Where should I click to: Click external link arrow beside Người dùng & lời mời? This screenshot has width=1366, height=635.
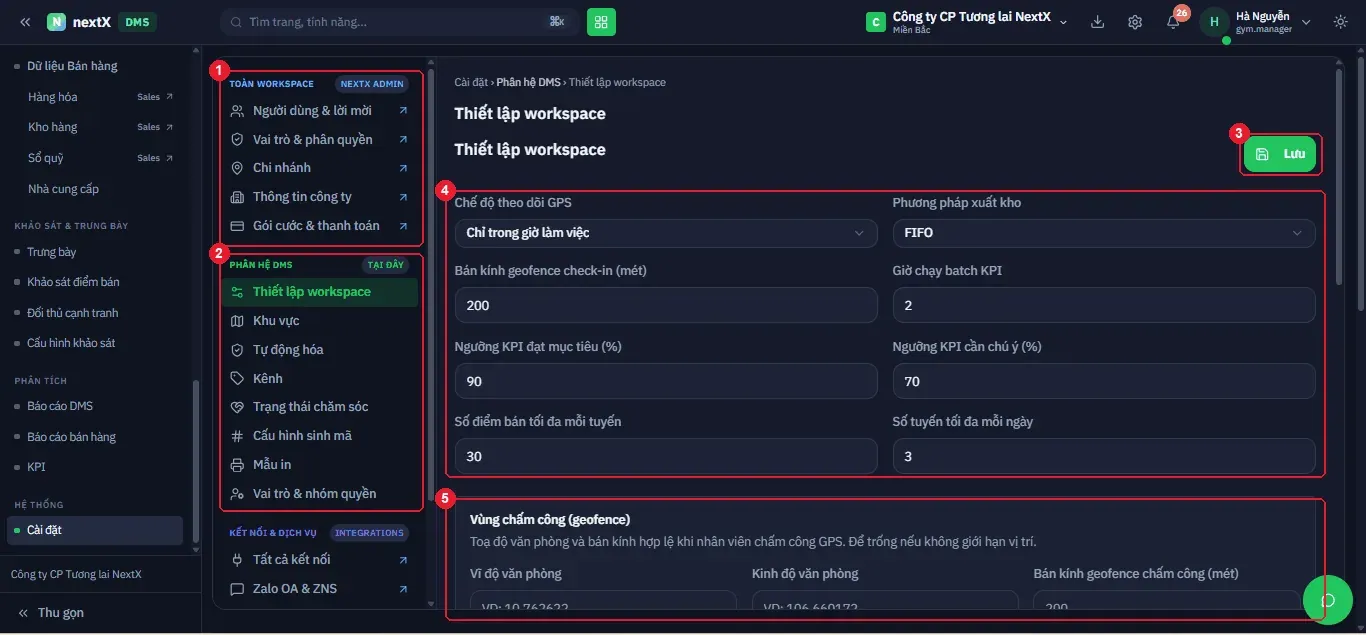[x=403, y=111]
